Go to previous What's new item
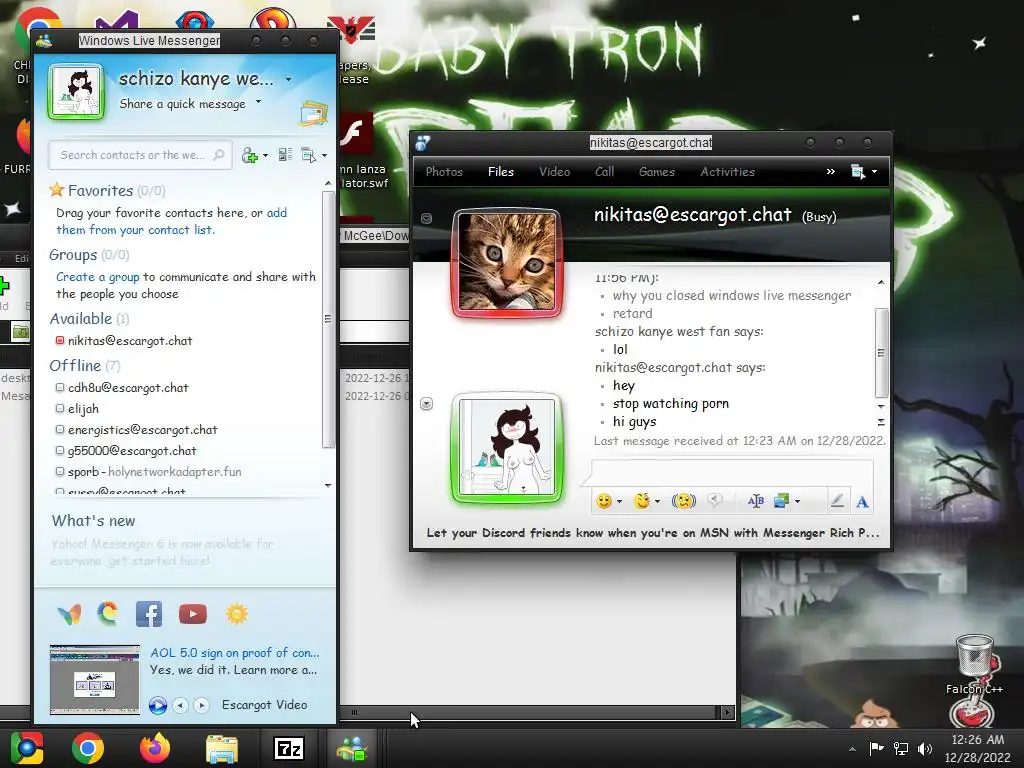The height and width of the screenshot is (768, 1024). tap(181, 705)
